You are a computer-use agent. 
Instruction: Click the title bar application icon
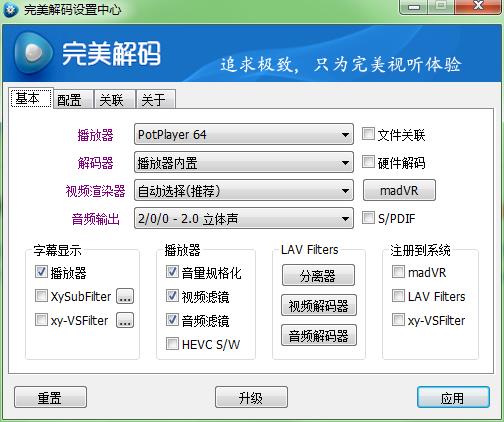[11, 9]
